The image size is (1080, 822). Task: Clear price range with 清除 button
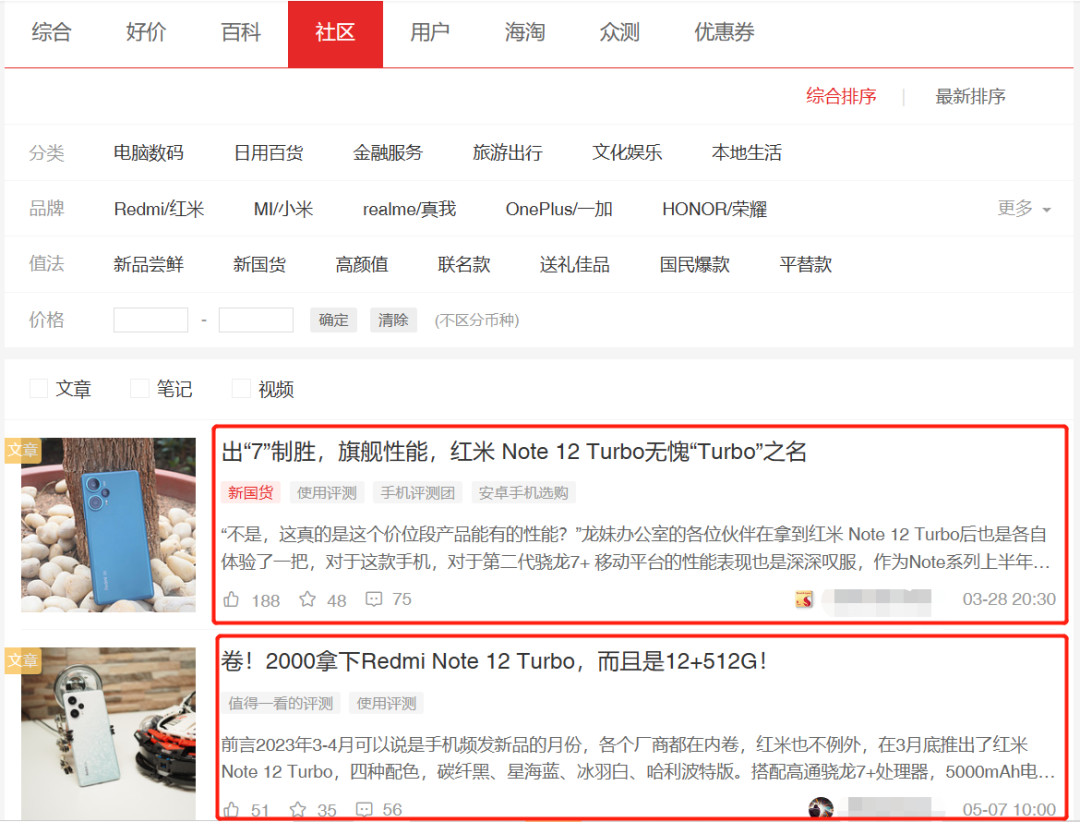[x=393, y=320]
